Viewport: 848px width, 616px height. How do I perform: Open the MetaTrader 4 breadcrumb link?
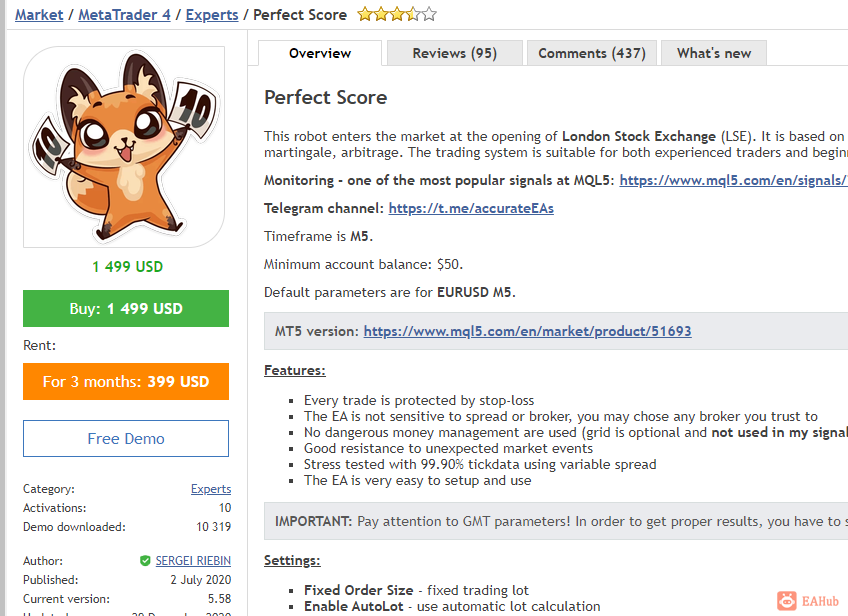point(124,15)
